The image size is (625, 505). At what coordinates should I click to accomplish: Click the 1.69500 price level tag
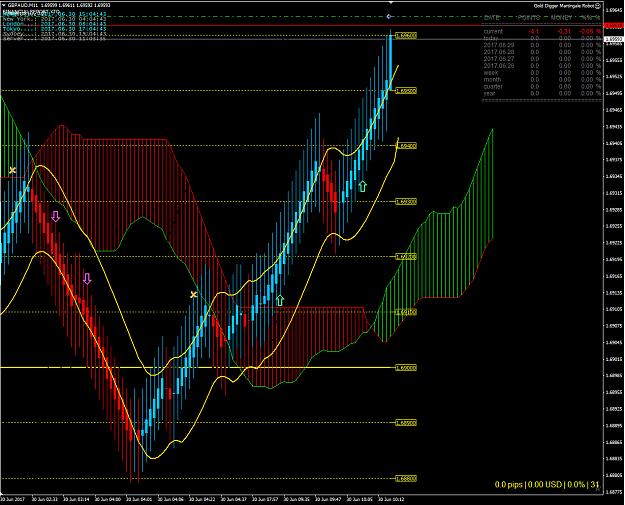pyautogui.click(x=406, y=91)
